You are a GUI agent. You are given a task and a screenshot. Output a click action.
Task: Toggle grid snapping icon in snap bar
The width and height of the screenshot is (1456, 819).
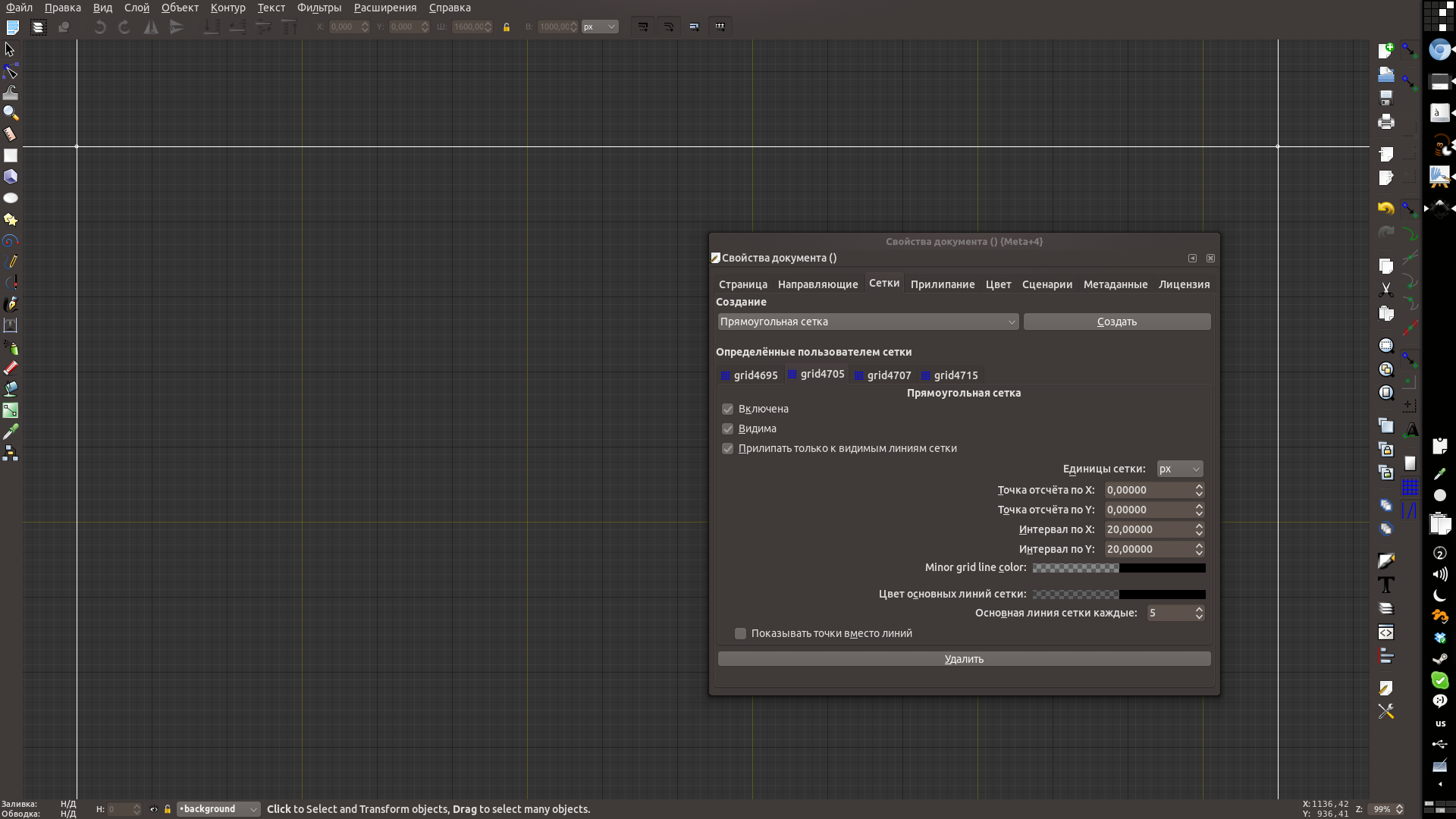click(x=1410, y=487)
